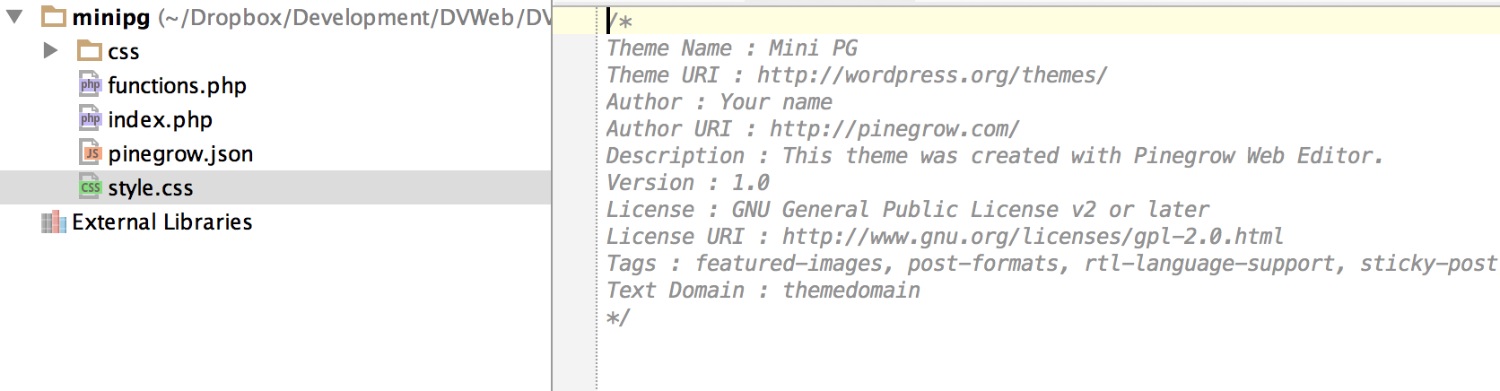Select External Libraries node
Image resolution: width=1500 pixels, height=391 pixels.
[x=162, y=222]
